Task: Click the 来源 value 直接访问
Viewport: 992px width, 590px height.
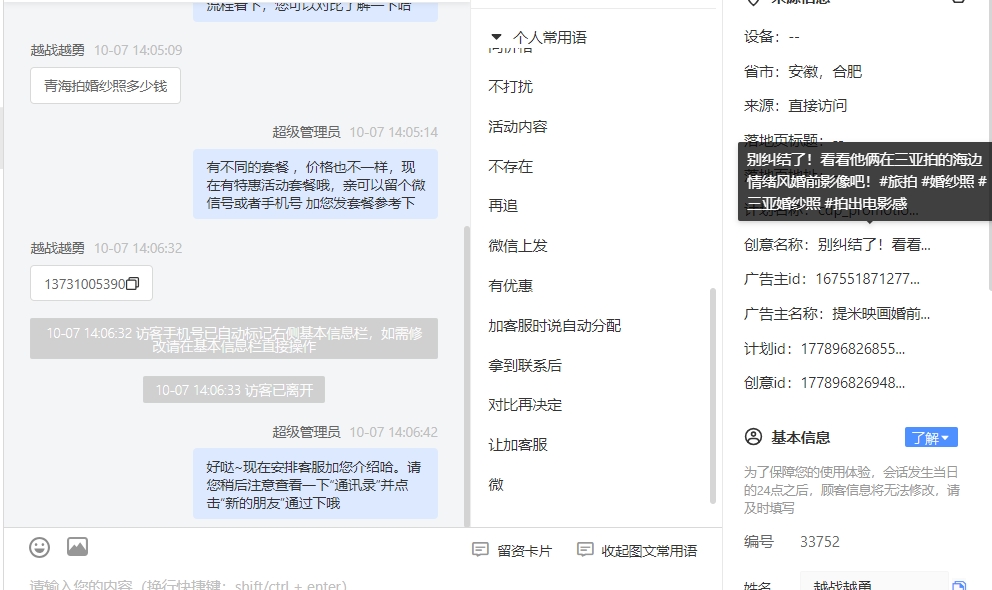Action: (817, 106)
